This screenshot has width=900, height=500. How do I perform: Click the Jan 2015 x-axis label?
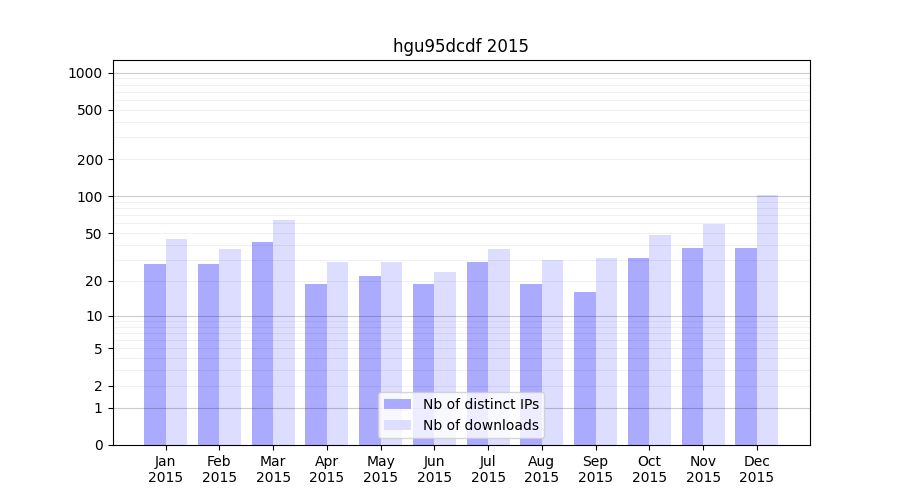(x=166, y=469)
